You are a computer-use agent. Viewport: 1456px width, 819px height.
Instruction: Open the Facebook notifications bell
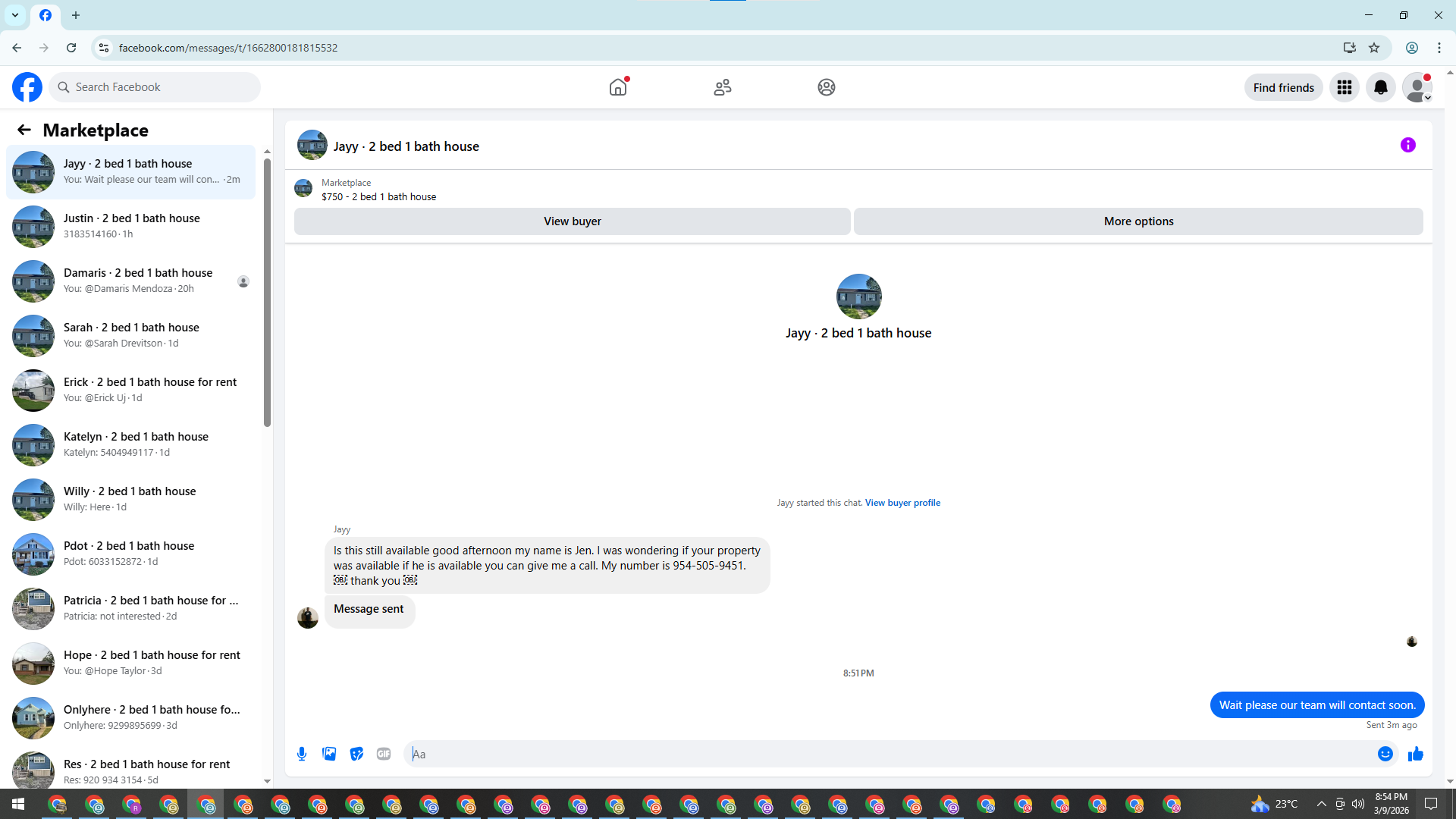point(1380,87)
